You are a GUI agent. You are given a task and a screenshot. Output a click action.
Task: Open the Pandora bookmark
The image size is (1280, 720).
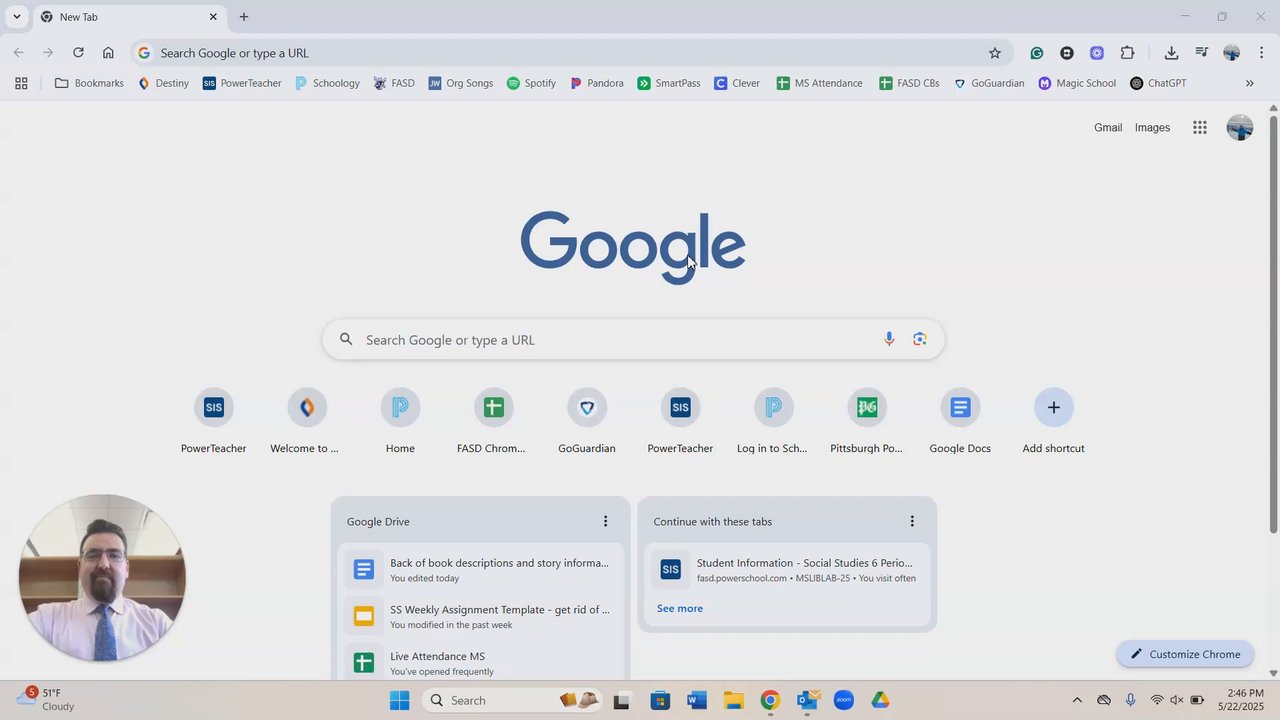coord(597,83)
